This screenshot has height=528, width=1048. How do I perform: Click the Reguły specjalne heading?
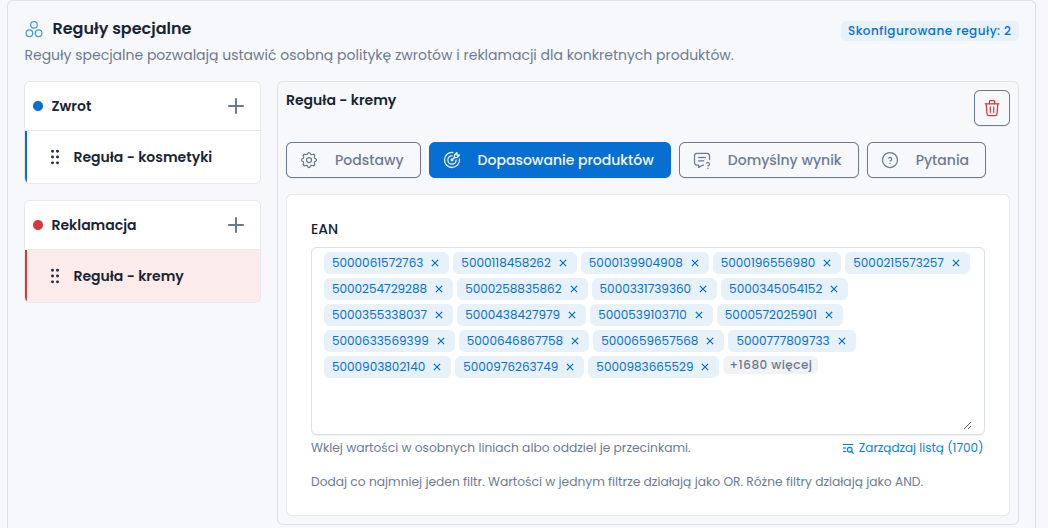click(x=122, y=29)
